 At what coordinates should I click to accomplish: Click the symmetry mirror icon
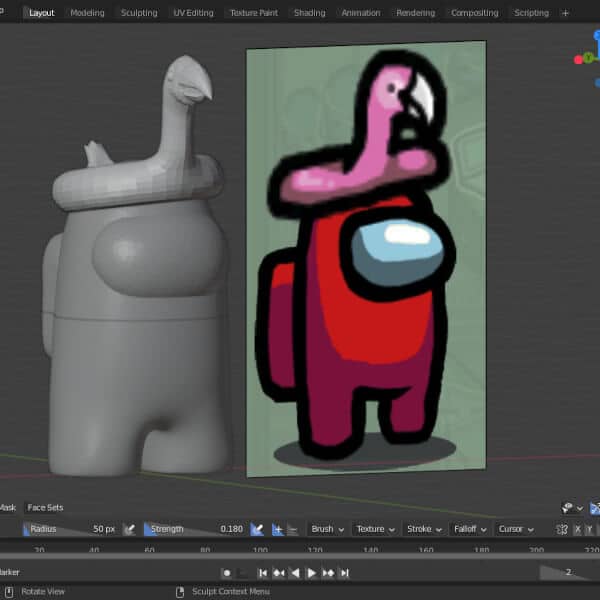[562, 530]
